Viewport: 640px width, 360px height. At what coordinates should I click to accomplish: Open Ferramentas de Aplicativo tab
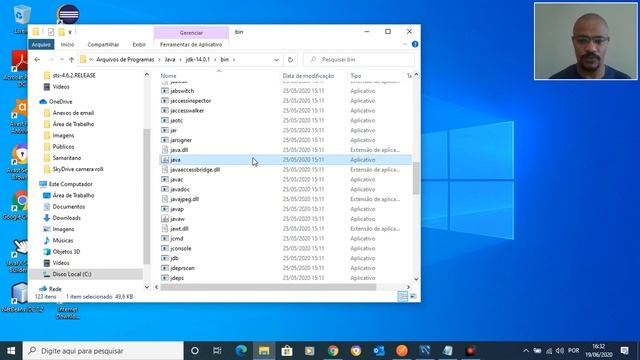coord(191,44)
